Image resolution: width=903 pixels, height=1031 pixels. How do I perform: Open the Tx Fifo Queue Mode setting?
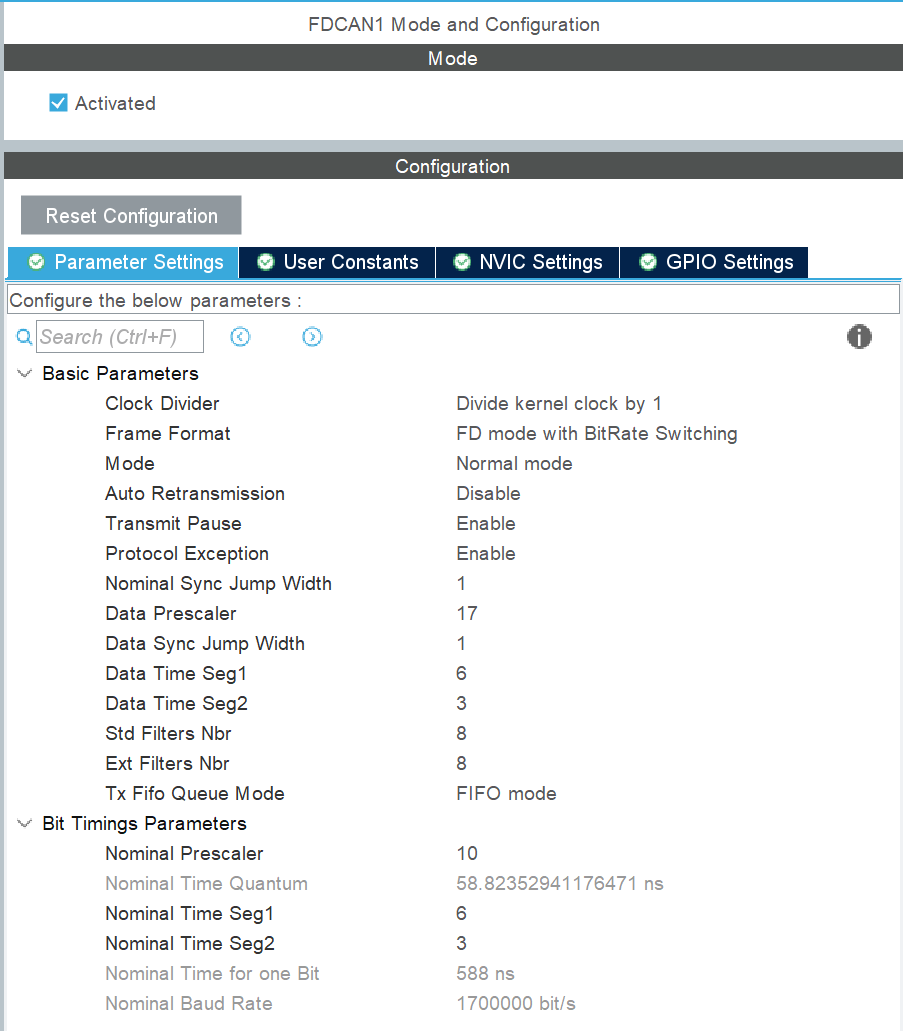coord(506,793)
